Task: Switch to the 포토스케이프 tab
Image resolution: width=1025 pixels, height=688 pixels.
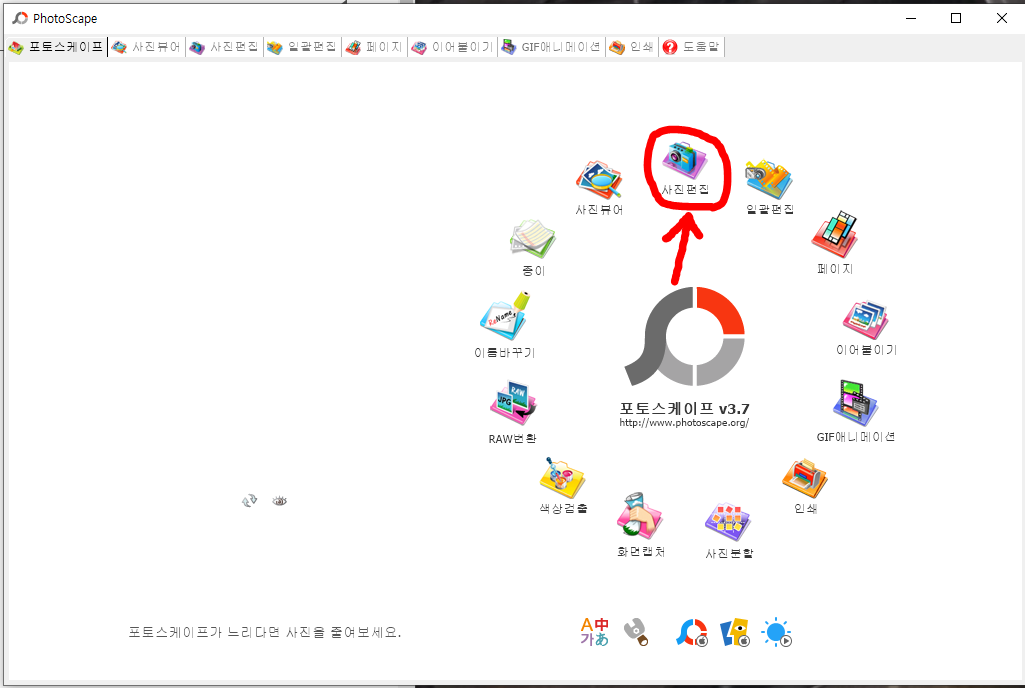Action: 56,47
